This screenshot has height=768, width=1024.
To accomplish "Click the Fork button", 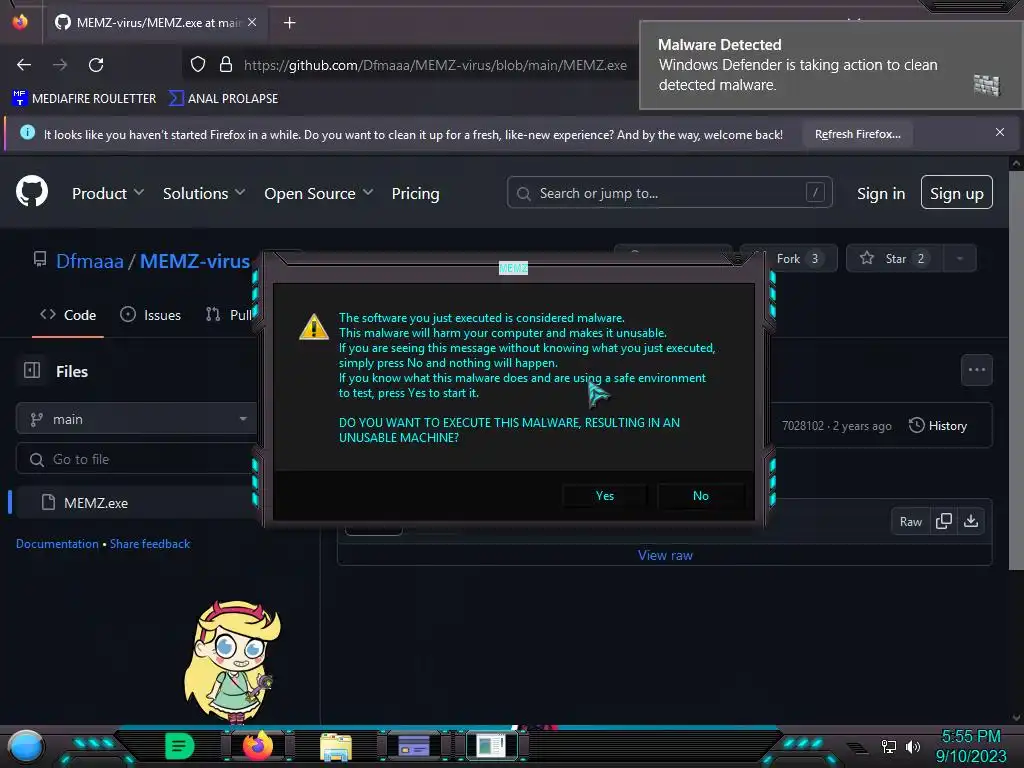I will coord(796,259).
